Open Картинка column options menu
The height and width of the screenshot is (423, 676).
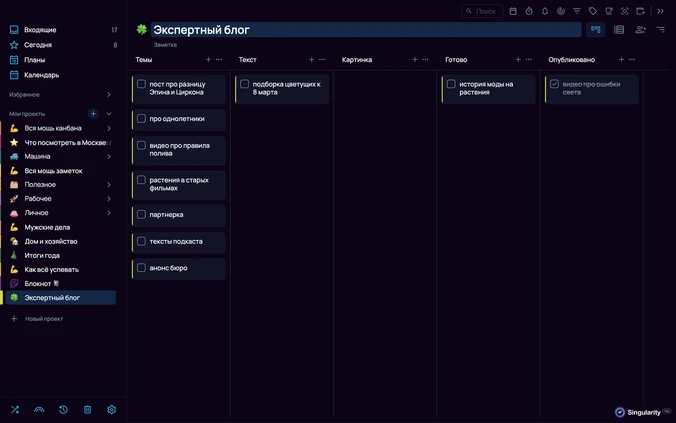click(x=425, y=60)
